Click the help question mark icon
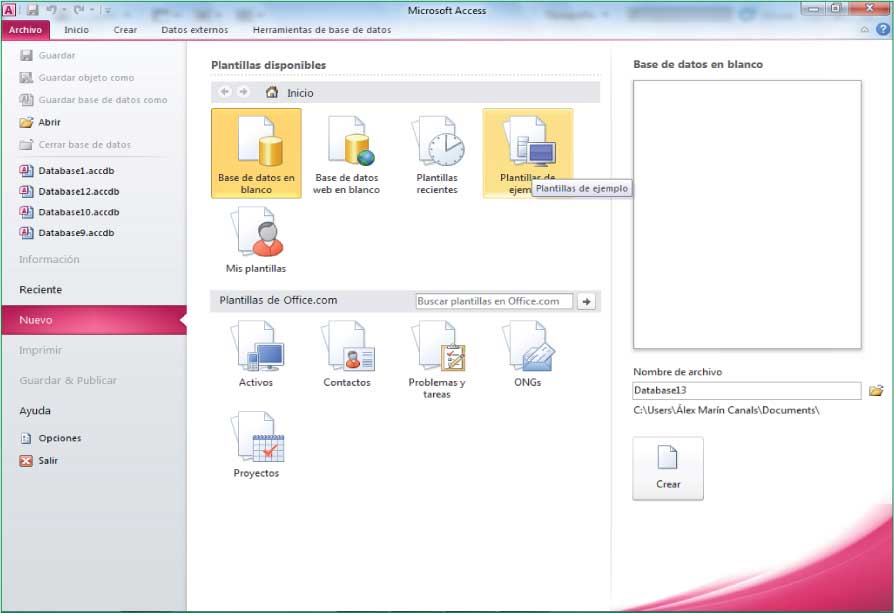 click(883, 29)
